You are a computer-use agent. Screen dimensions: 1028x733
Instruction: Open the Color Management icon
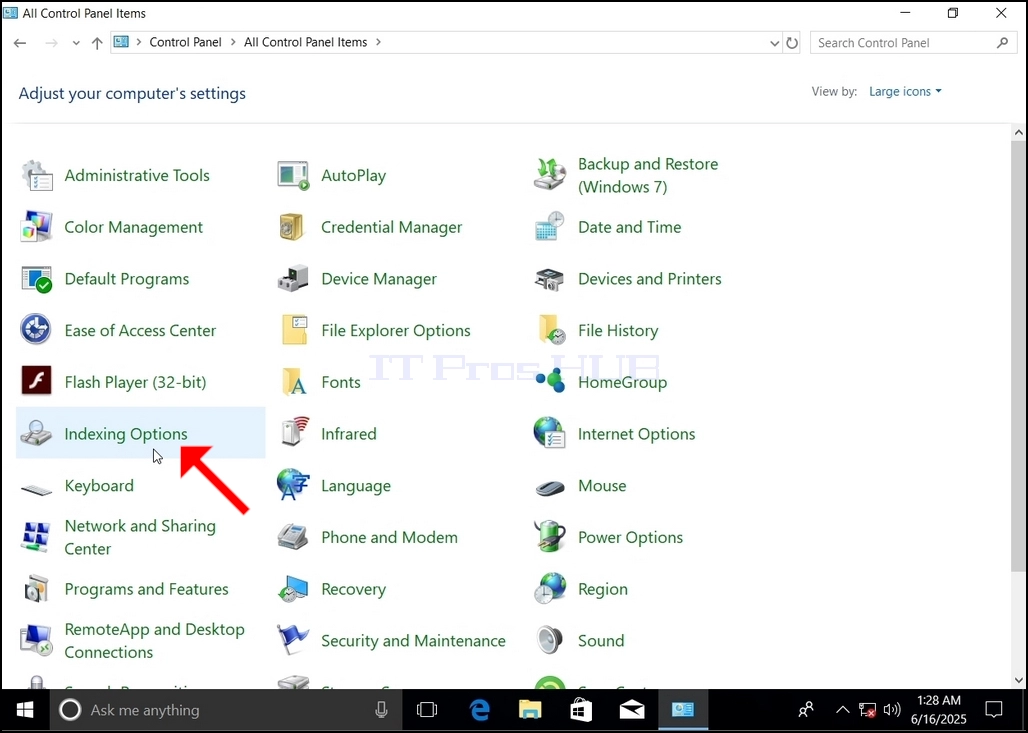(37, 227)
